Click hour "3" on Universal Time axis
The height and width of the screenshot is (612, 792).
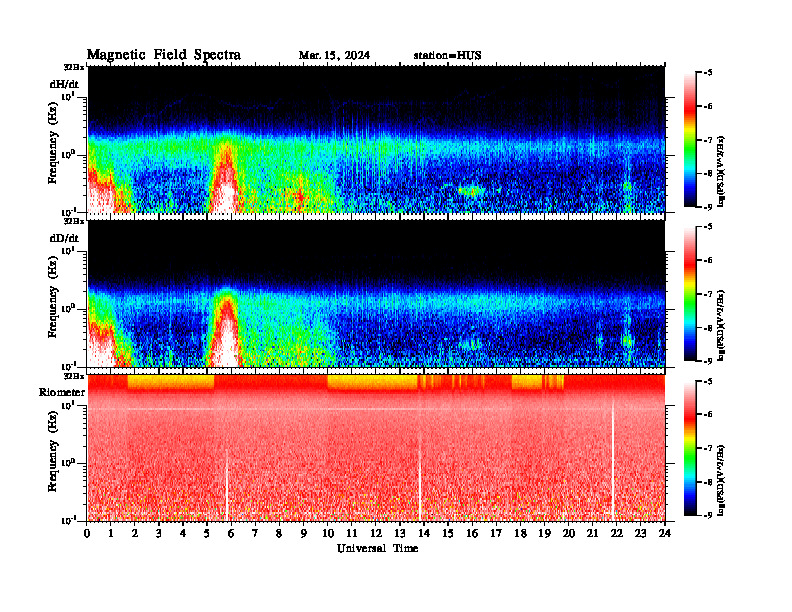(x=159, y=534)
